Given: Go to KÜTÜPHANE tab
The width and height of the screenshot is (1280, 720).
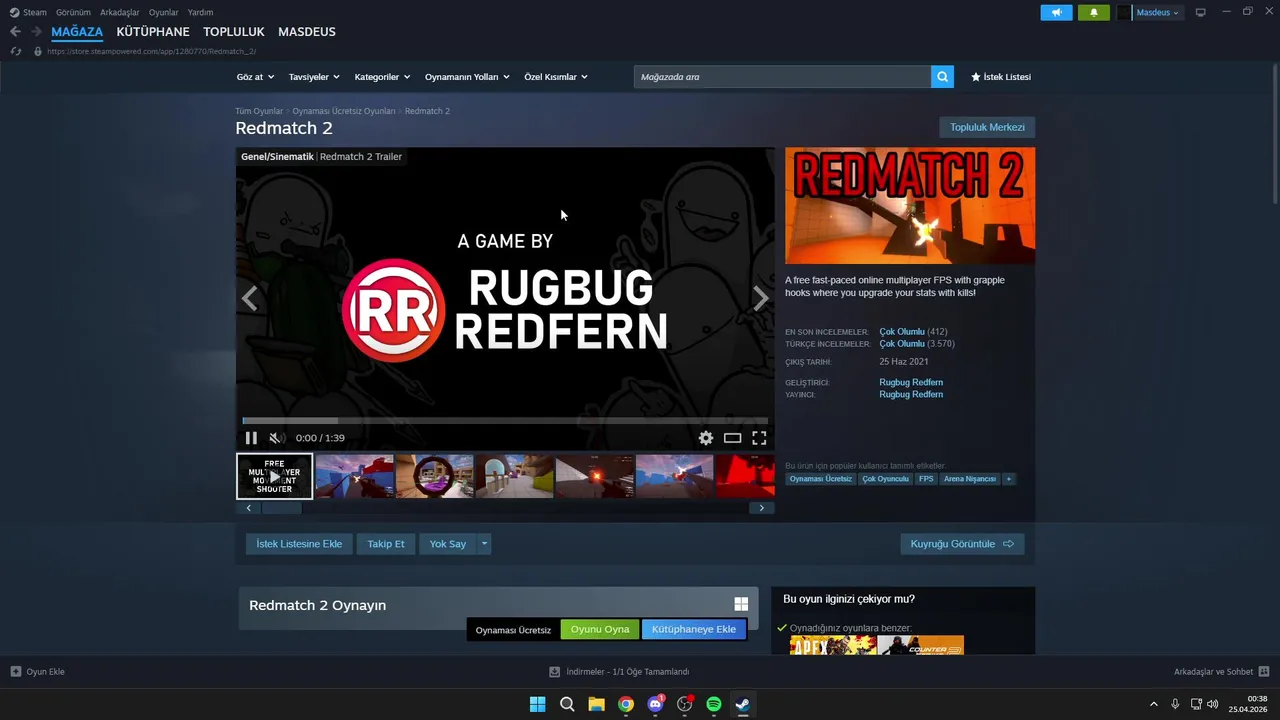Looking at the screenshot, I should [153, 32].
